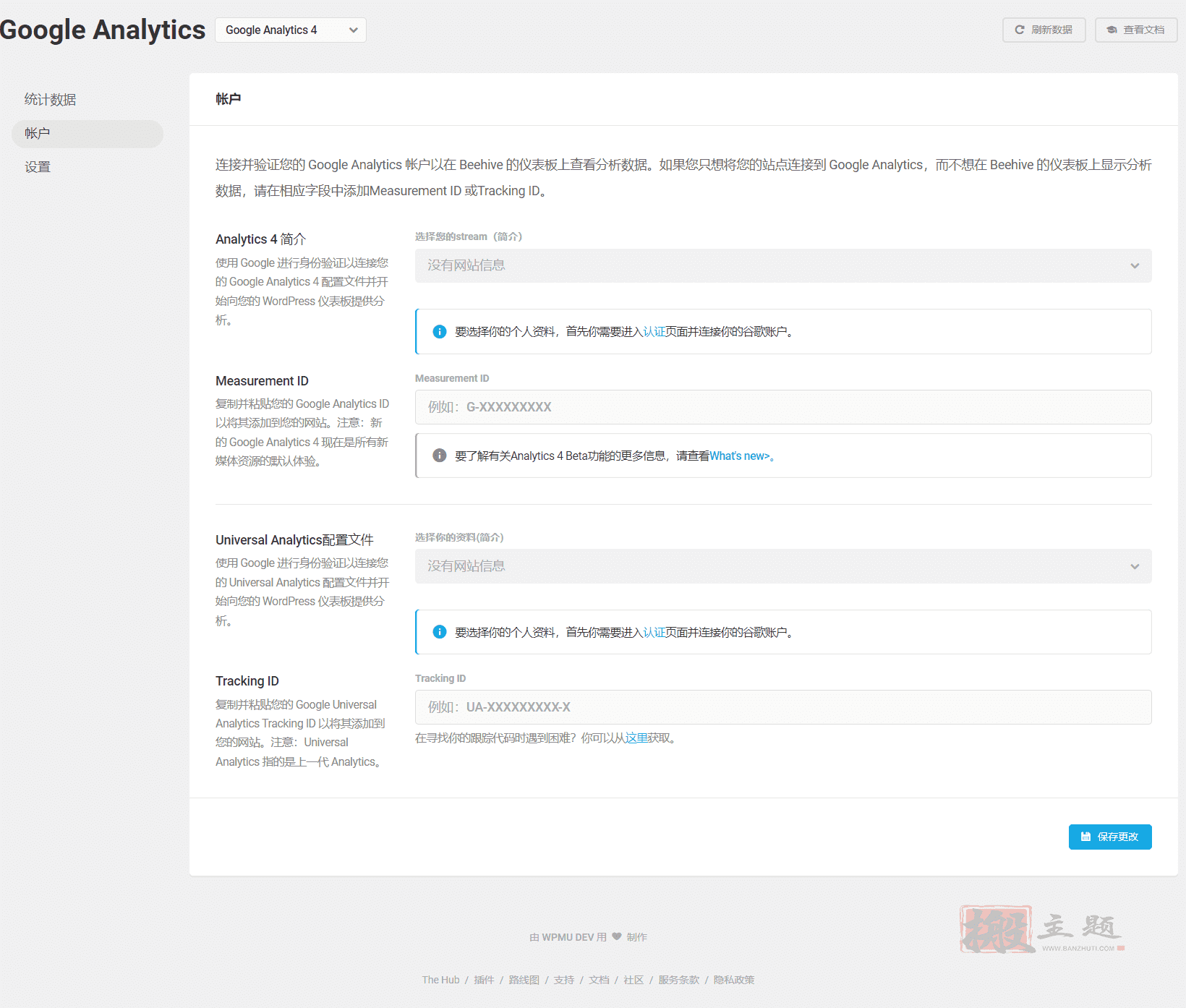Click the blue info icon in Universal Analytics notice
1186x1008 pixels.
pos(439,632)
